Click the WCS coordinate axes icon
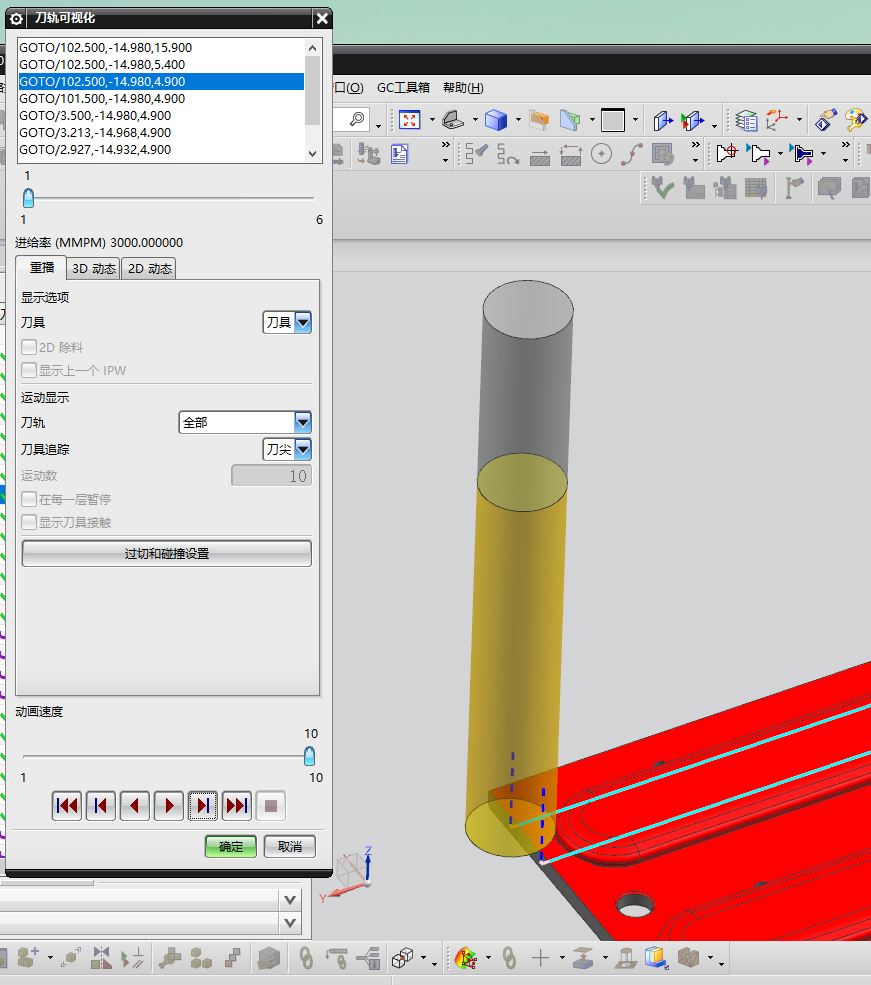 pos(777,120)
